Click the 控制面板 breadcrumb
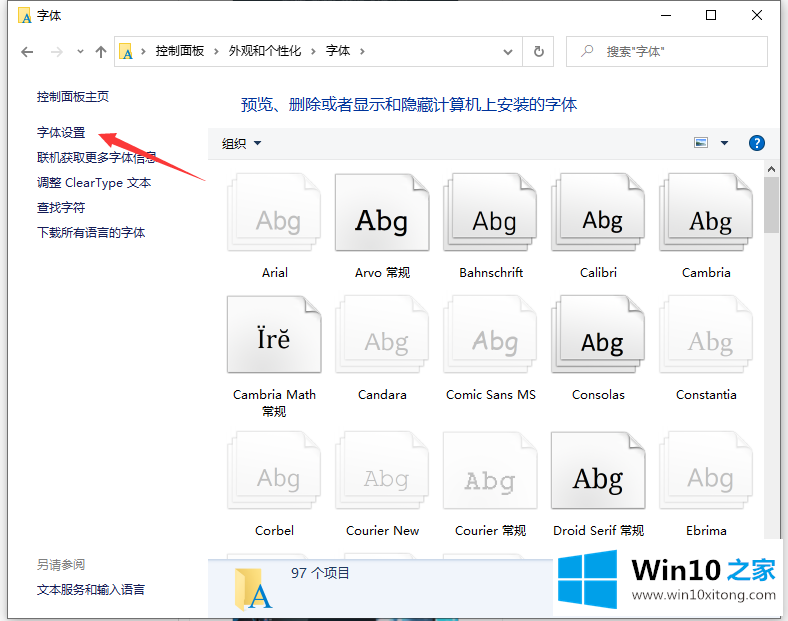This screenshot has height=621, width=788. [x=179, y=51]
